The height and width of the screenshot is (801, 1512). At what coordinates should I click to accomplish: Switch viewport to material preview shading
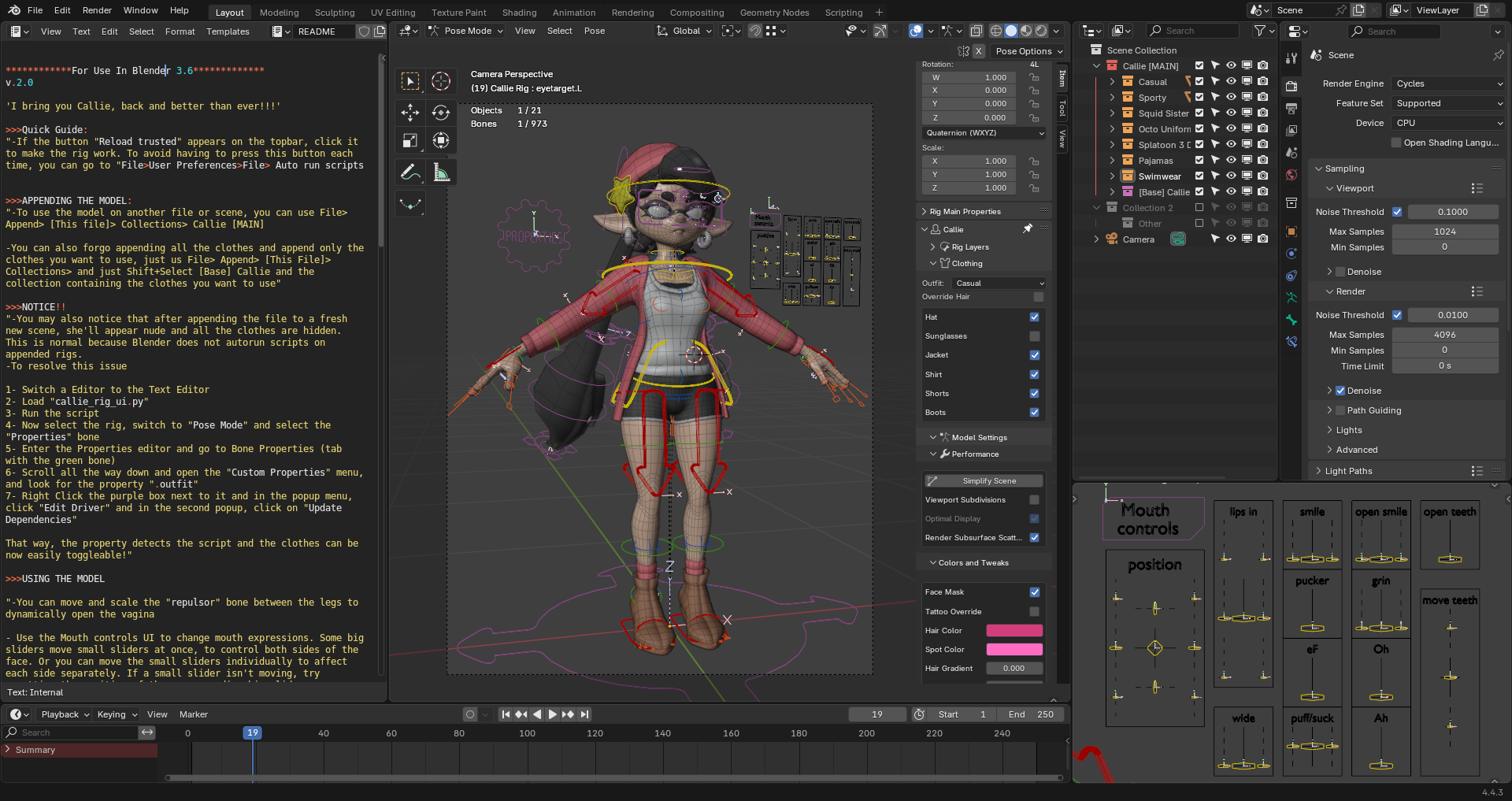pos(1026,31)
